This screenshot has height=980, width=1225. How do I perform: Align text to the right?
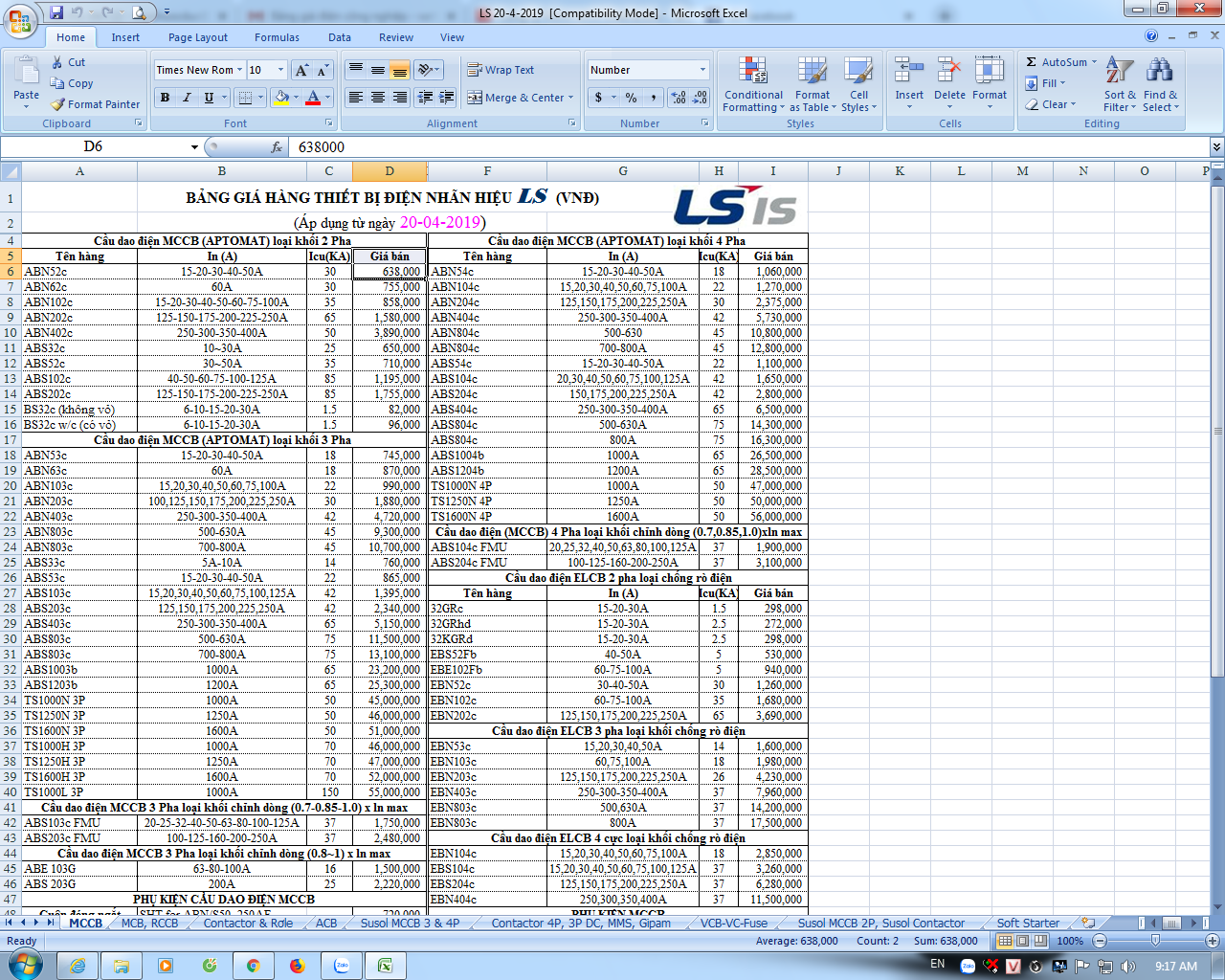400,98
